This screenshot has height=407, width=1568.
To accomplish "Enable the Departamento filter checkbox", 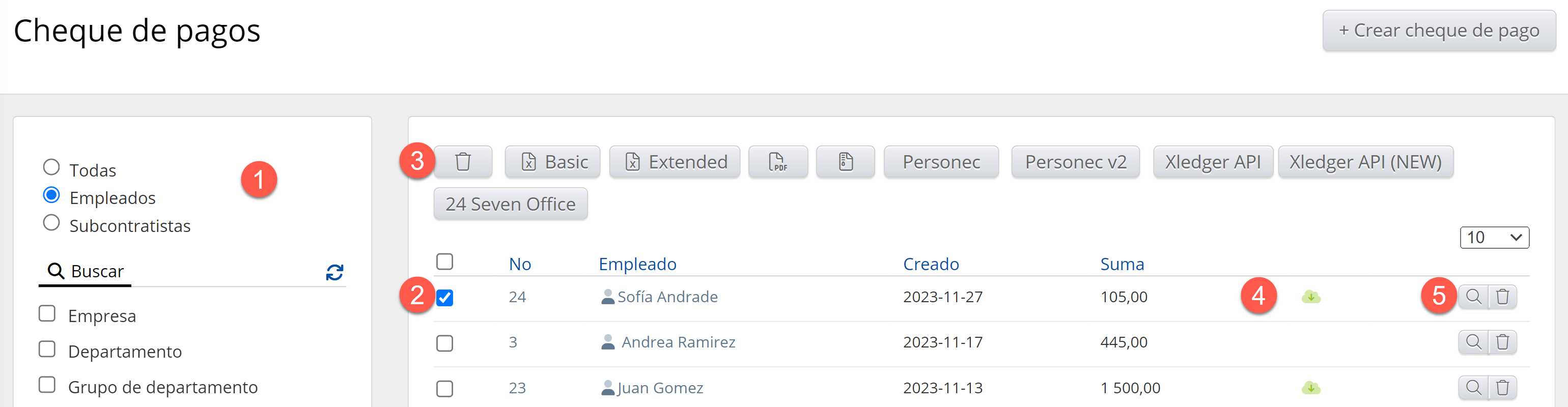I will point(47,349).
